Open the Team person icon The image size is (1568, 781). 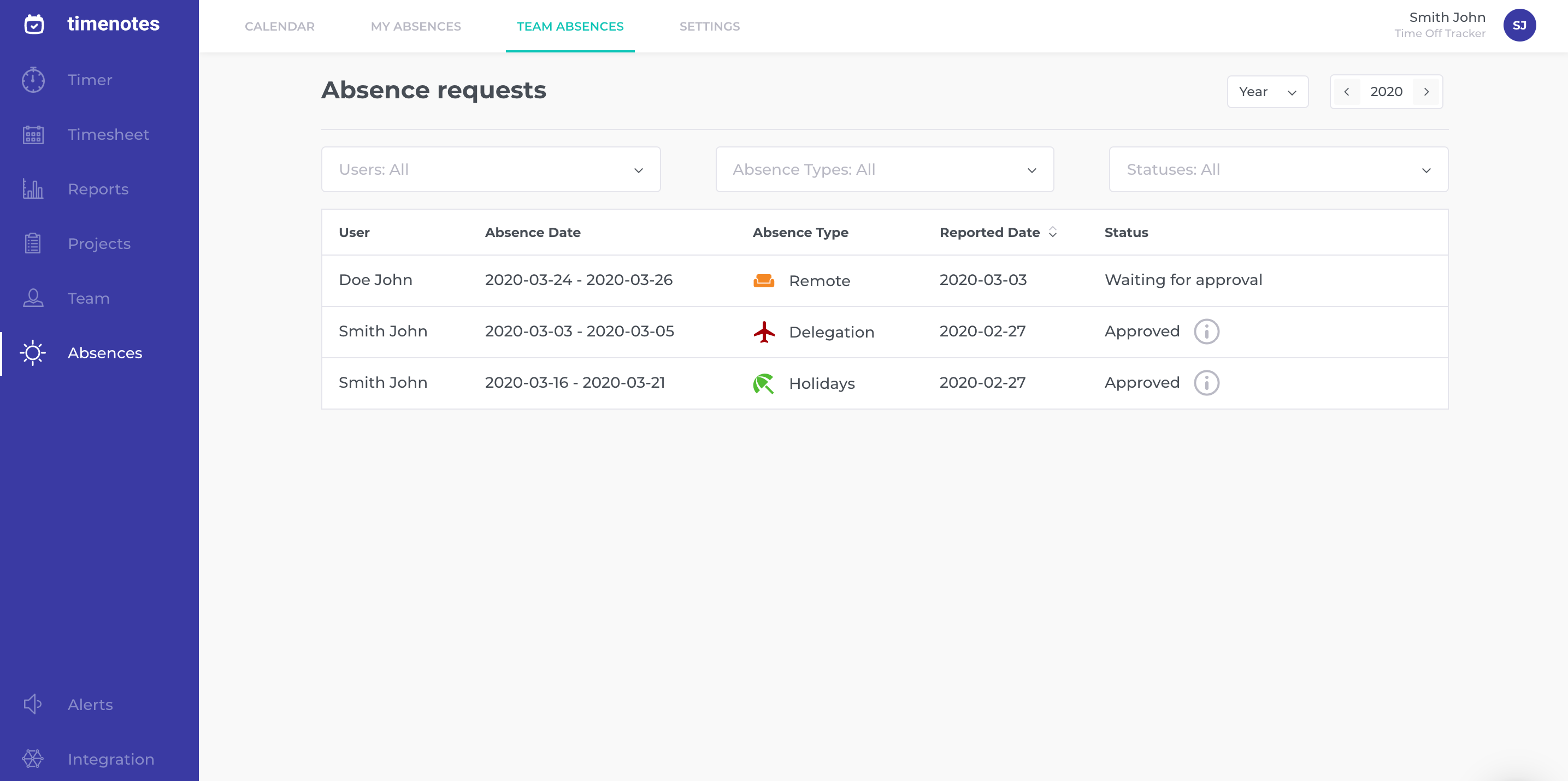[x=33, y=298]
